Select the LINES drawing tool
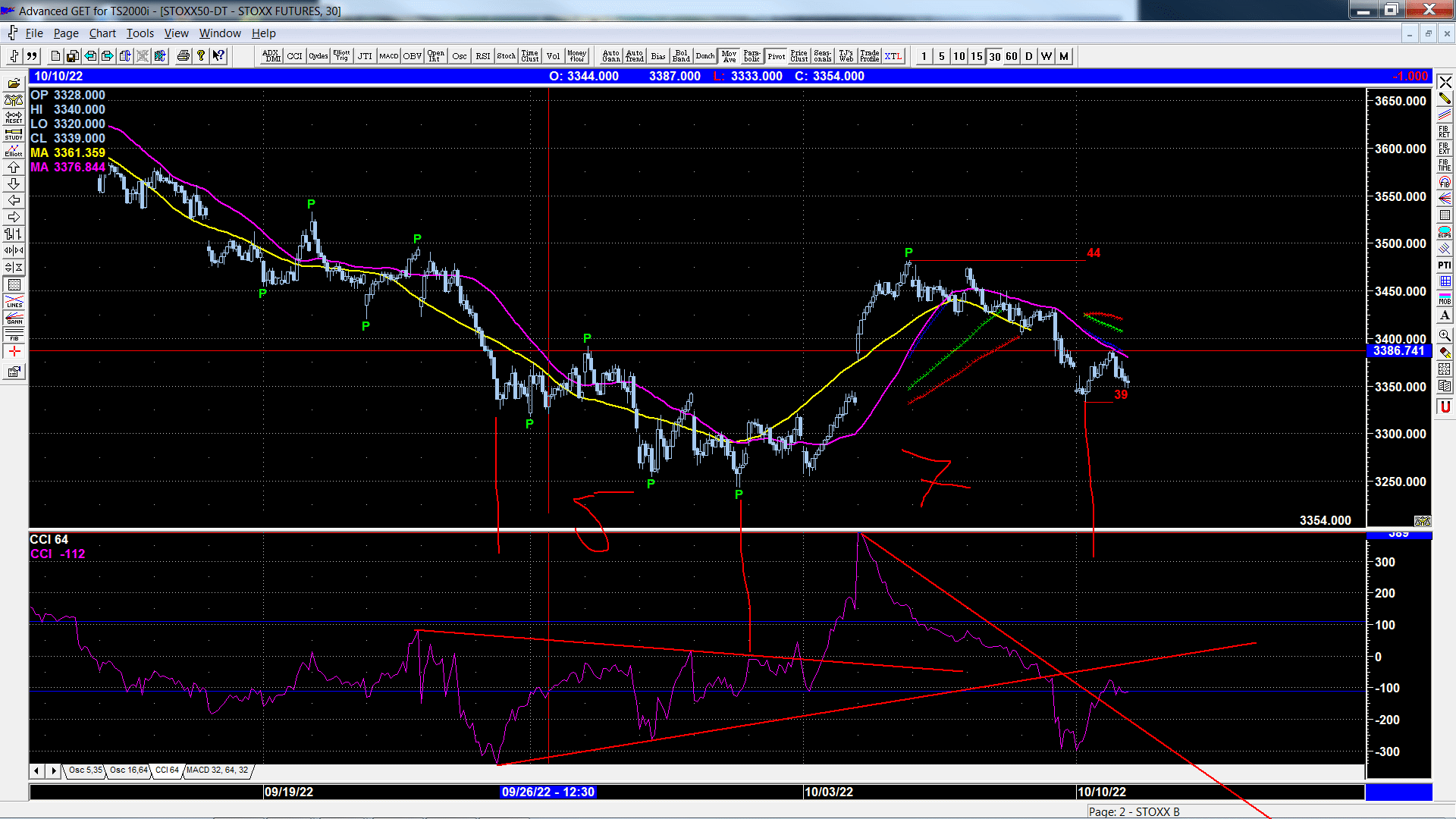This screenshot has width=1456, height=819. pyautogui.click(x=14, y=301)
